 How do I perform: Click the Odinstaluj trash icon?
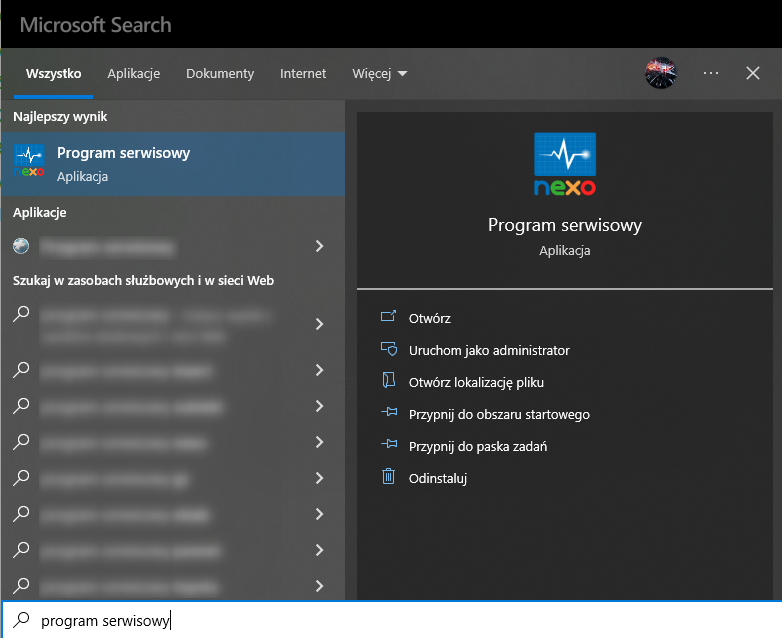click(x=389, y=478)
